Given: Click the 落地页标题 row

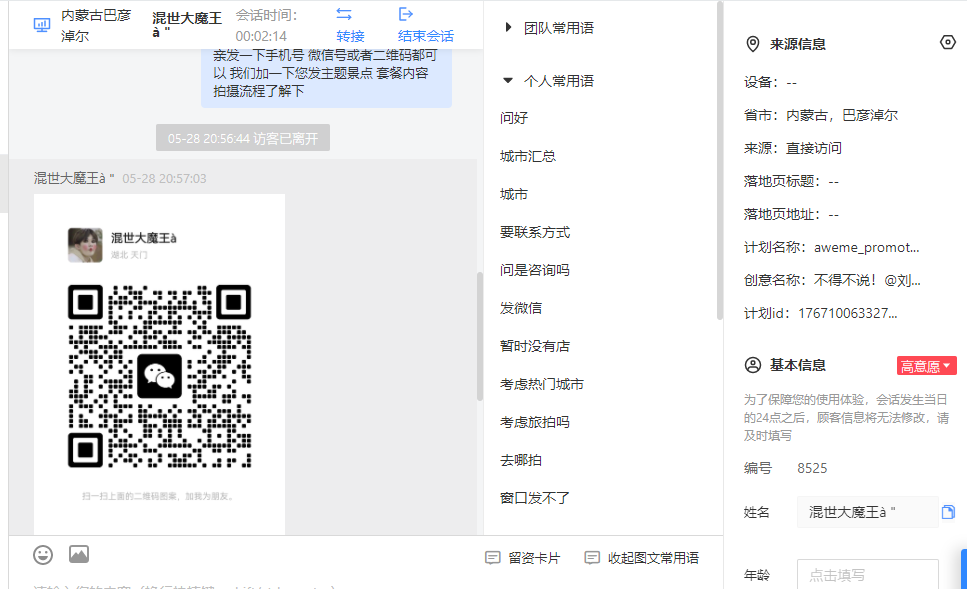Looking at the screenshot, I should (x=791, y=181).
